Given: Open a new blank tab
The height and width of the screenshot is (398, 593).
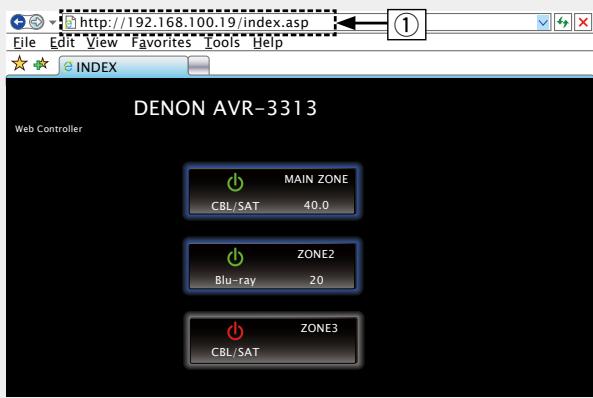Looking at the screenshot, I should pos(199,66).
